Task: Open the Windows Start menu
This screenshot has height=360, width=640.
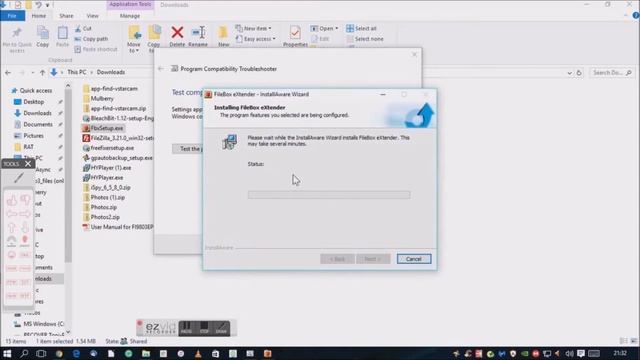Action: click(x=7, y=353)
